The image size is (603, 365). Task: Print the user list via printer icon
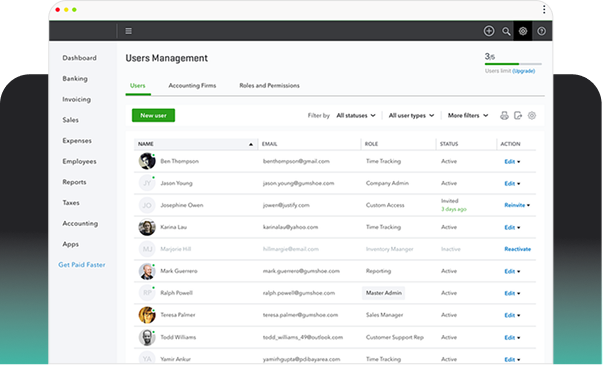coord(504,115)
